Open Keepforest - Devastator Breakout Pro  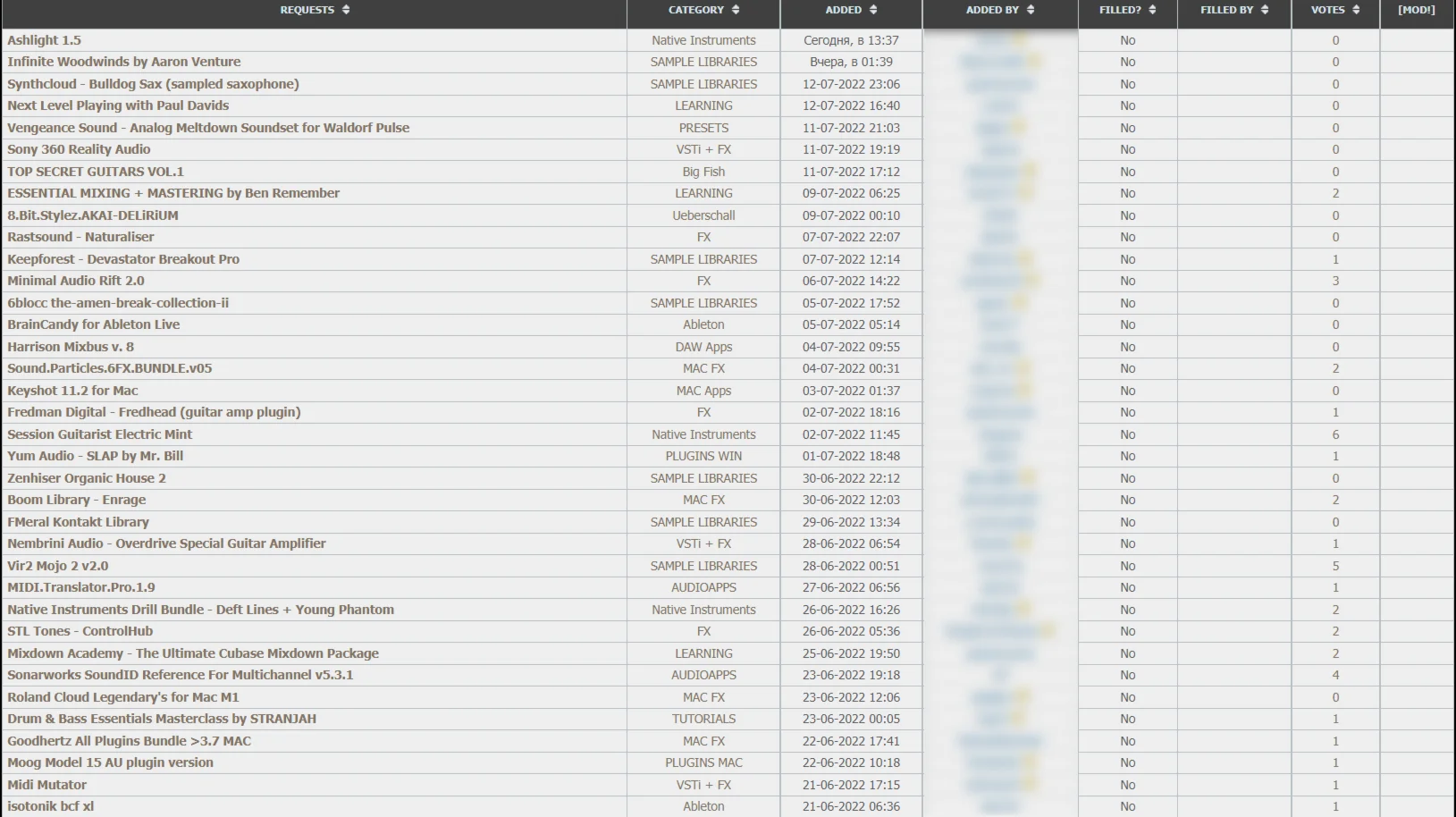pyautogui.click(x=123, y=259)
